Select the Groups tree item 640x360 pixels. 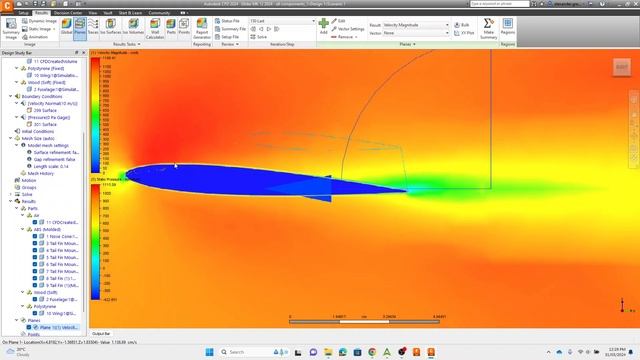tap(29, 187)
